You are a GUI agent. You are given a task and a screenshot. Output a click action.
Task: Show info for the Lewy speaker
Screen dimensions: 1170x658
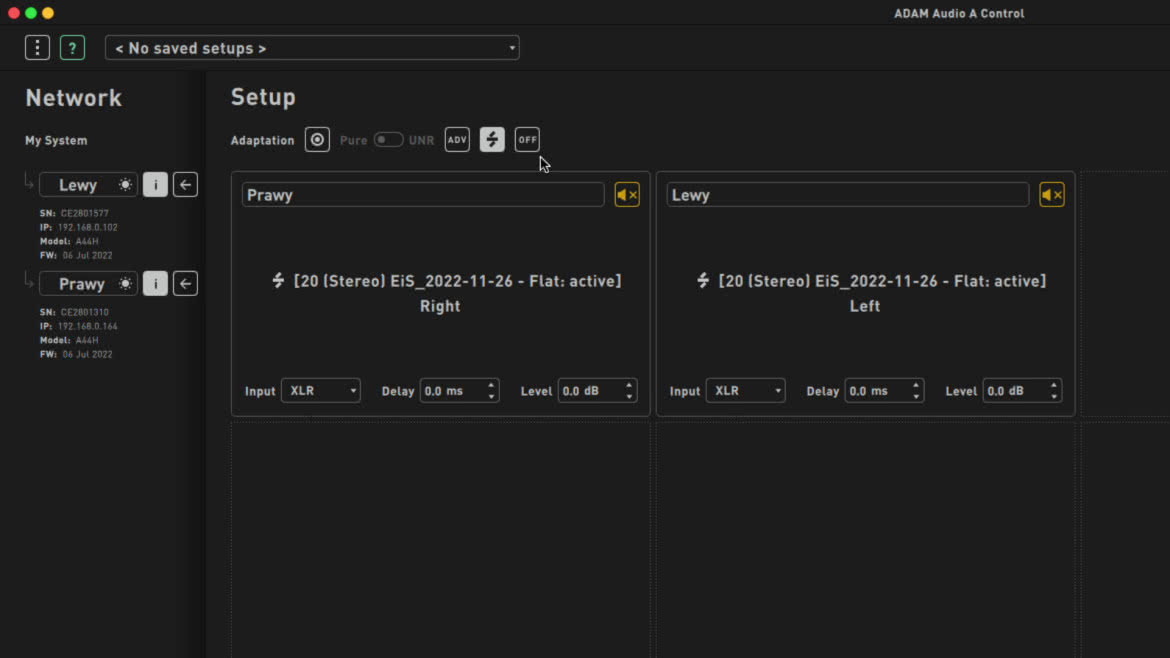click(155, 185)
